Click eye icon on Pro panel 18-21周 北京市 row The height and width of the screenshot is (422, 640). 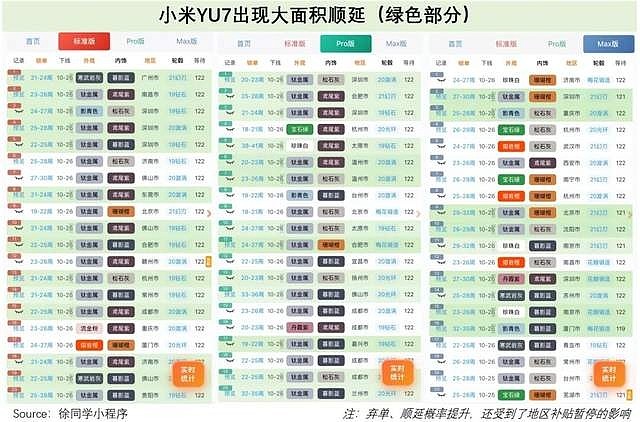click(x=229, y=212)
